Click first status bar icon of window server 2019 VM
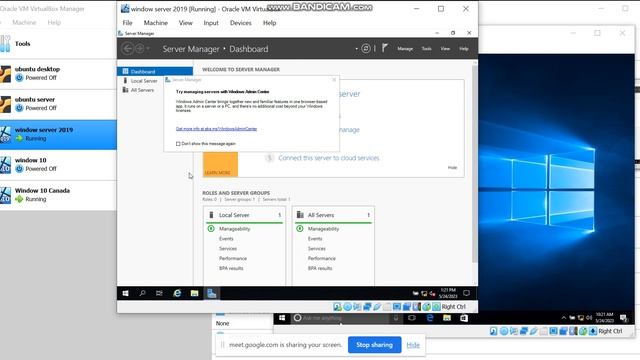Viewport: 640px width, 360px height. coord(337,307)
